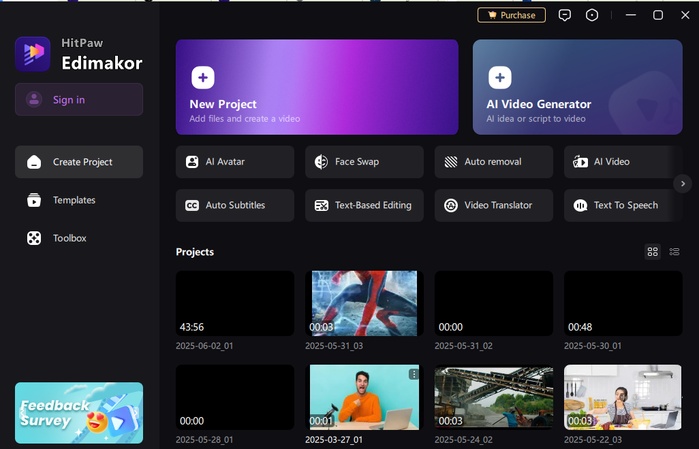
Task: Open the Feedback Survey banner
Action: tap(79, 413)
